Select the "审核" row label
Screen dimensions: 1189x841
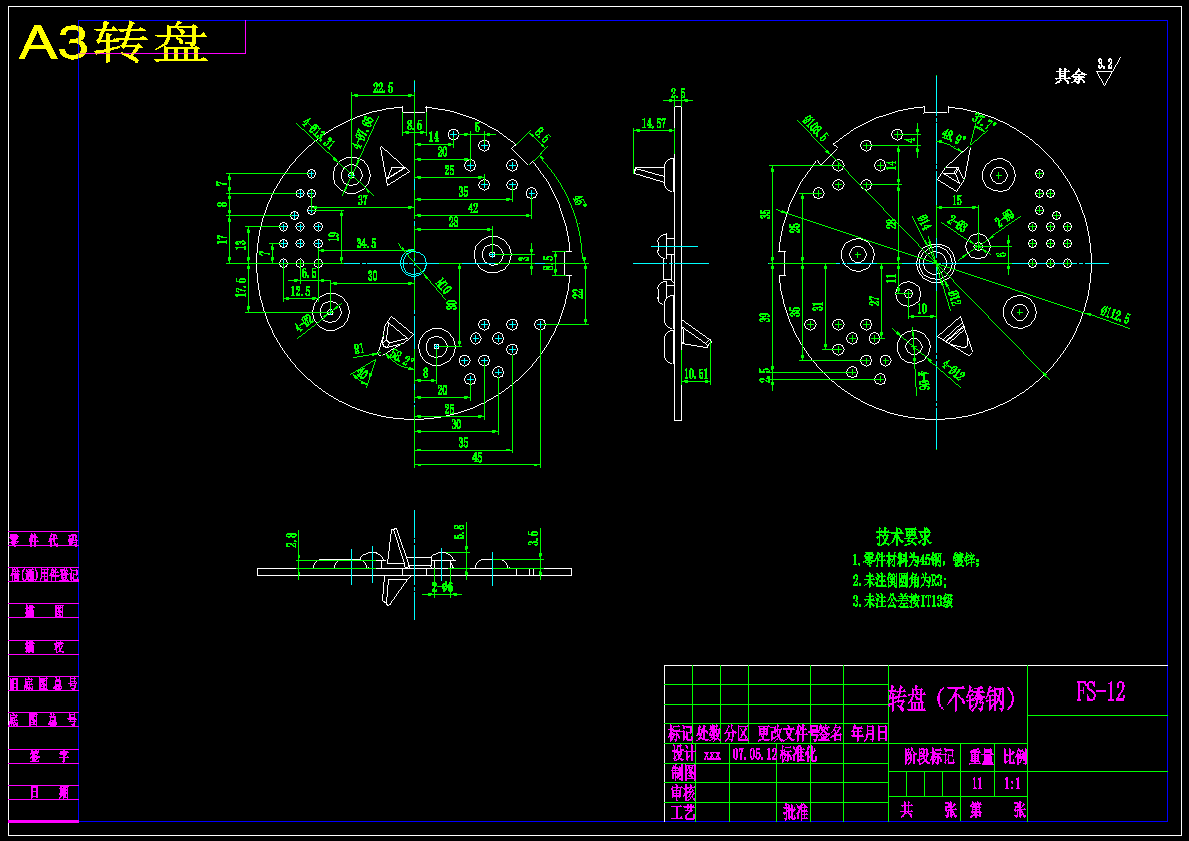coord(683,793)
